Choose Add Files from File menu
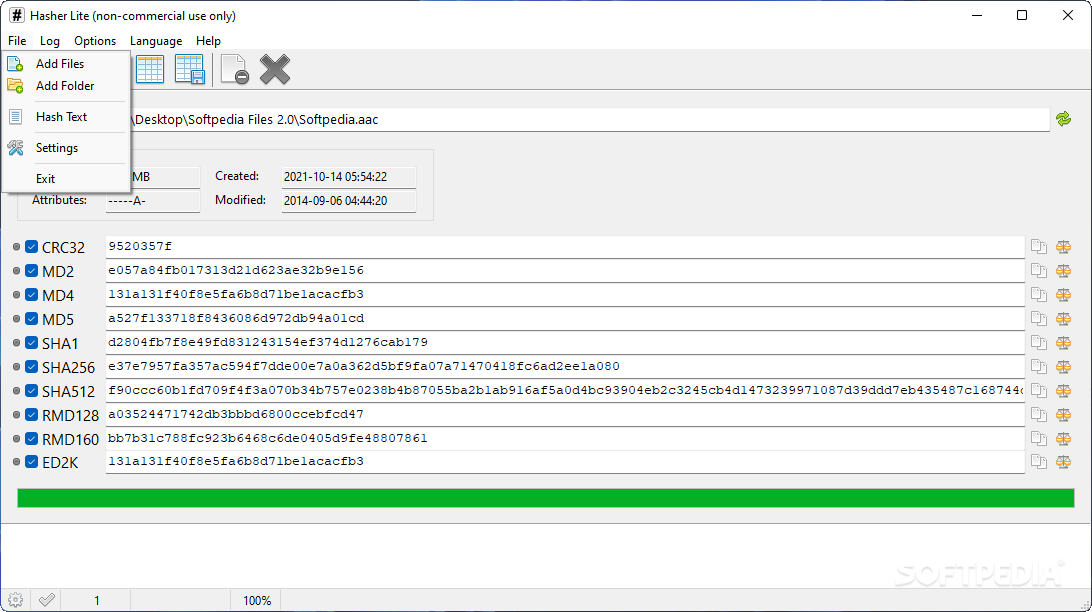This screenshot has height=612, width=1092. 66,64
